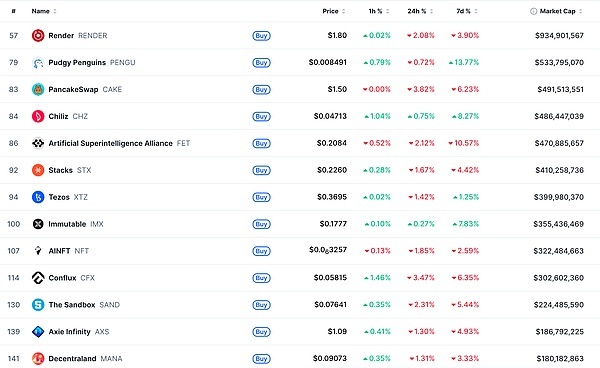
Task: Click the Stacks coin logo
Action: pyautogui.click(x=38, y=170)
